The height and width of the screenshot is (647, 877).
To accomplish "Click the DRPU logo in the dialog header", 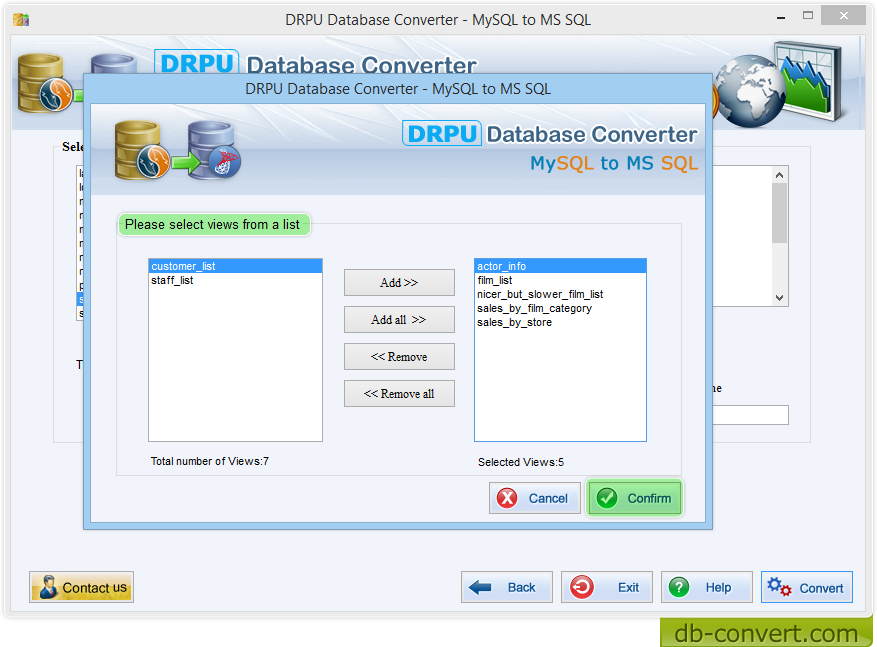I will [442, 134].
